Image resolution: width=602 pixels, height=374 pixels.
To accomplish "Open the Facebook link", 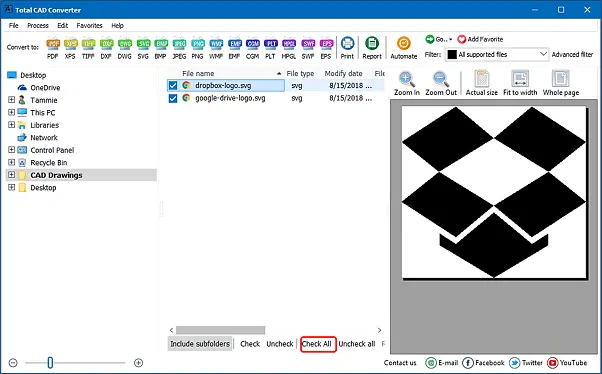I will (483, 362).
